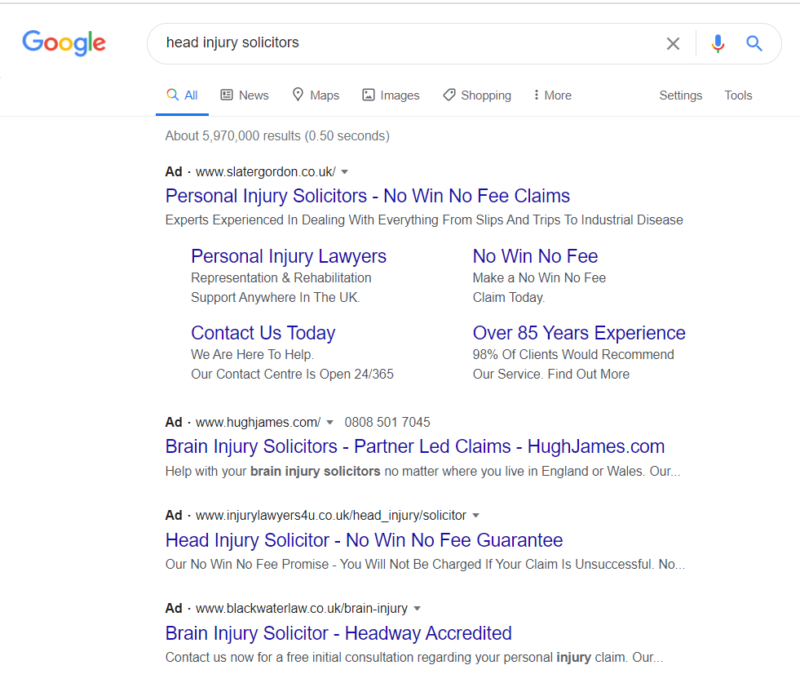This screenshot has height=683, width=800.
Task: Open the No Win No Fee sitelink
Action: (535, 256)
